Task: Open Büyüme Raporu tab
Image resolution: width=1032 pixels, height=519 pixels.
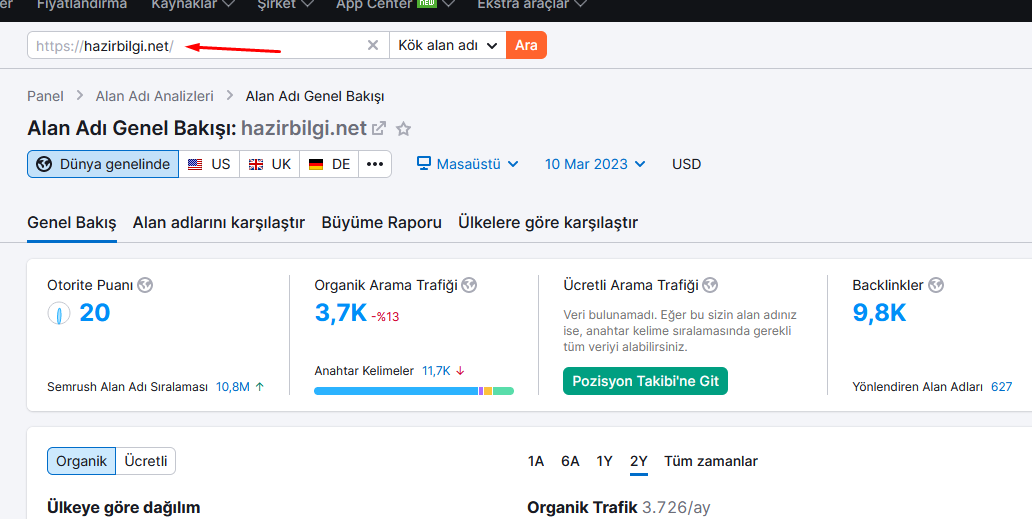Action: pos(381,223)
